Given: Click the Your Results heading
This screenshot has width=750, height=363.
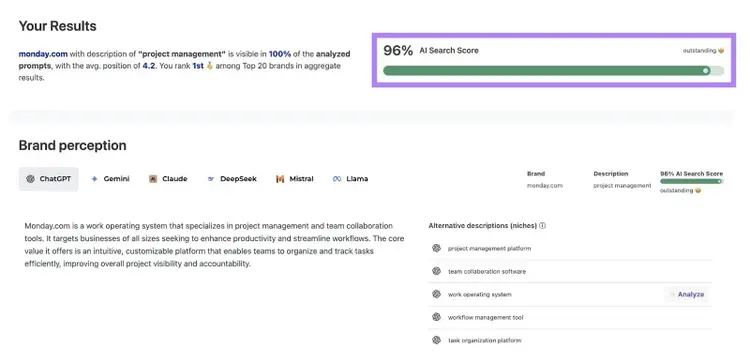Looking at the screenshot, I should (x=57, y=26).
